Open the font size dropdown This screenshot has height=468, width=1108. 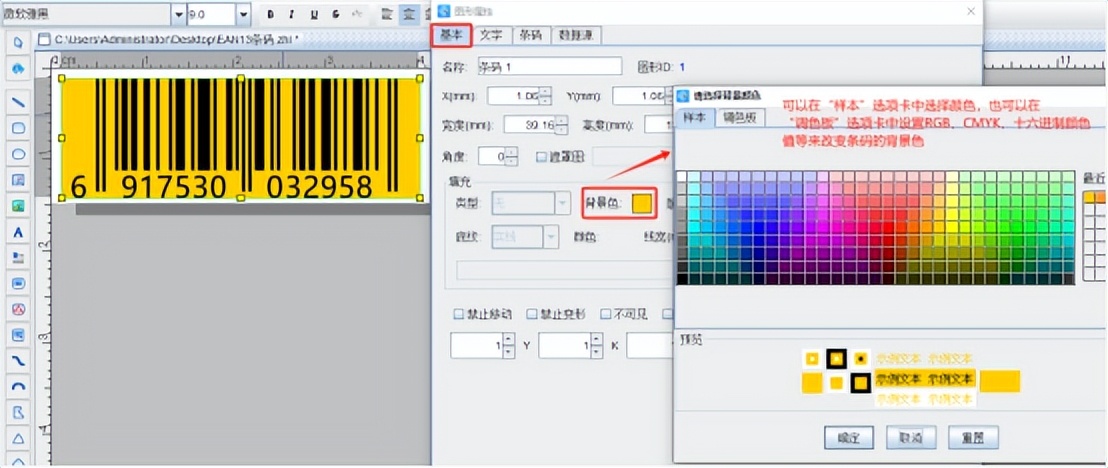click(243, 14)
